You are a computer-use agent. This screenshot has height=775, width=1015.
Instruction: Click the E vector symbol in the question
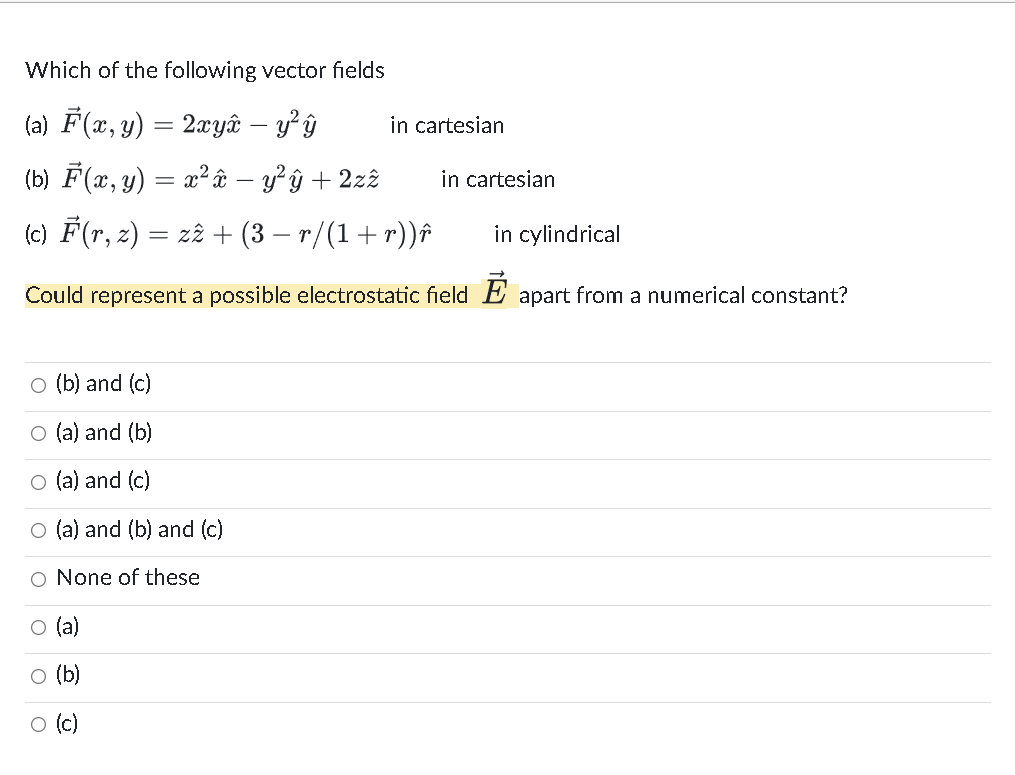point(494,290)
